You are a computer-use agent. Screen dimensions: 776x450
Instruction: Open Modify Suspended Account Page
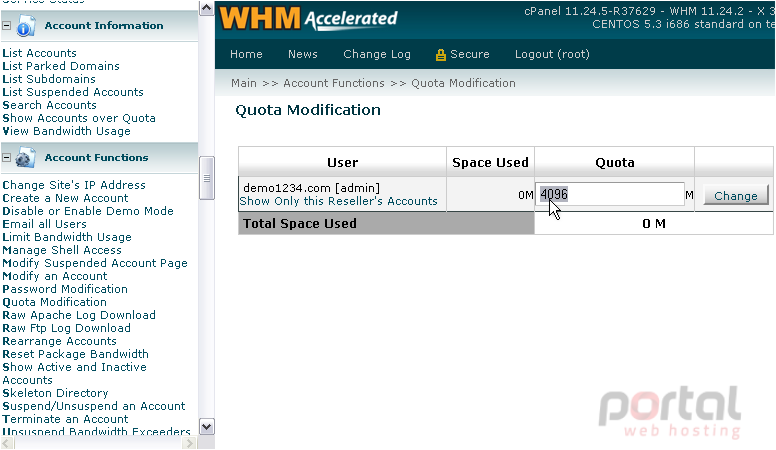pos(95,263)
